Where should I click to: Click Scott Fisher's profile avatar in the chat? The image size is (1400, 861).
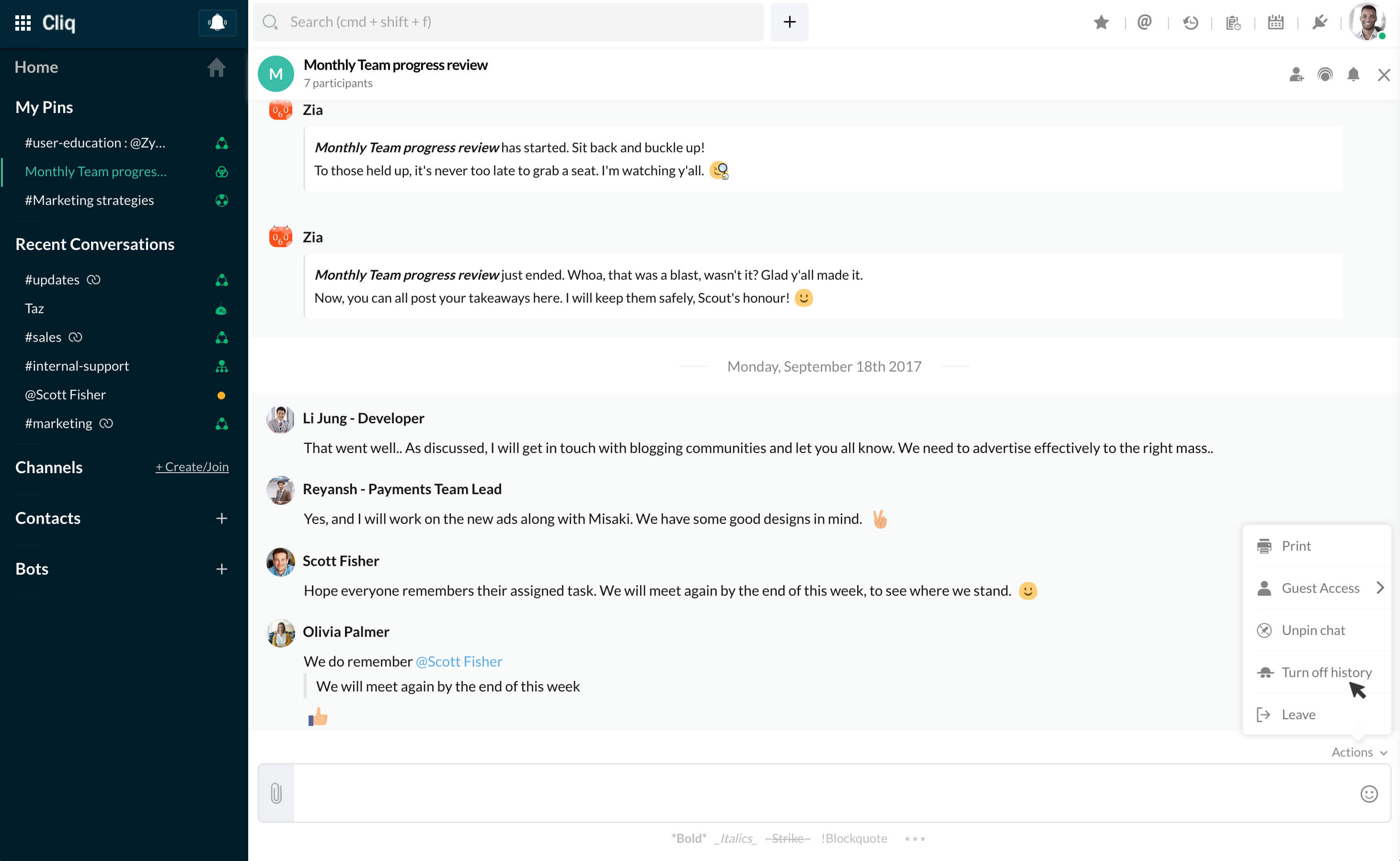[281, 562]
